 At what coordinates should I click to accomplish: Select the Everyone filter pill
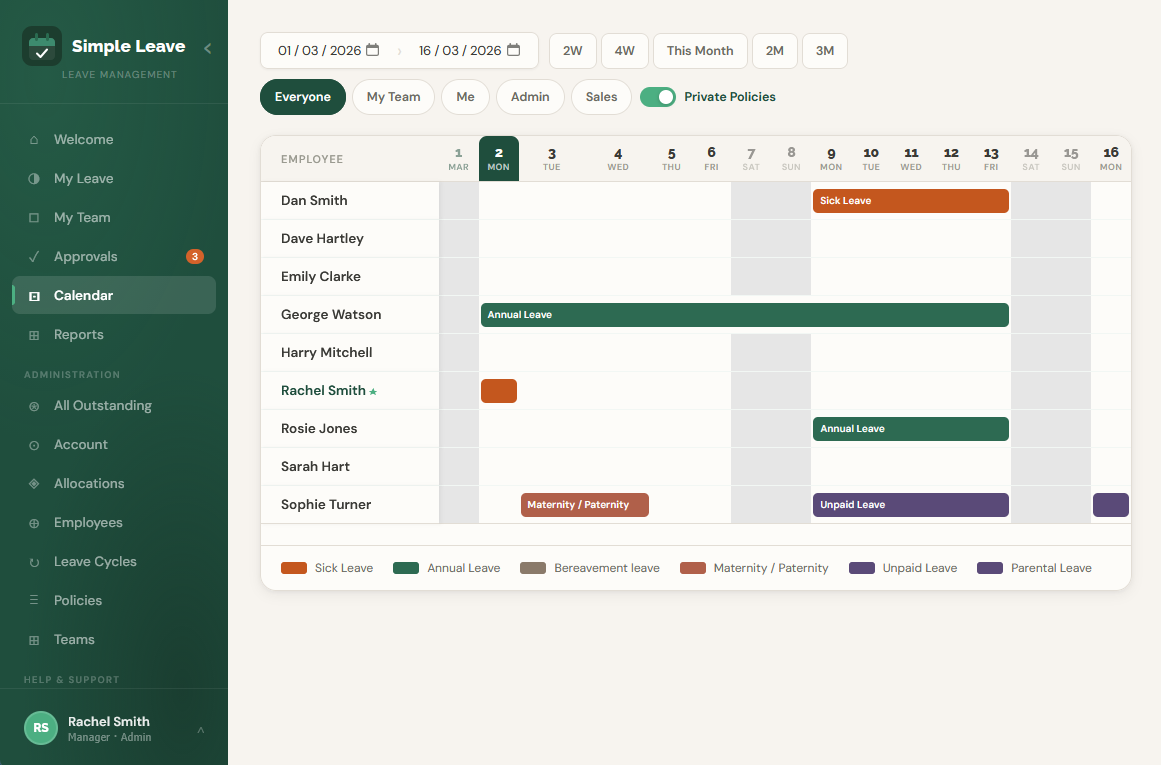click(302, 97)
